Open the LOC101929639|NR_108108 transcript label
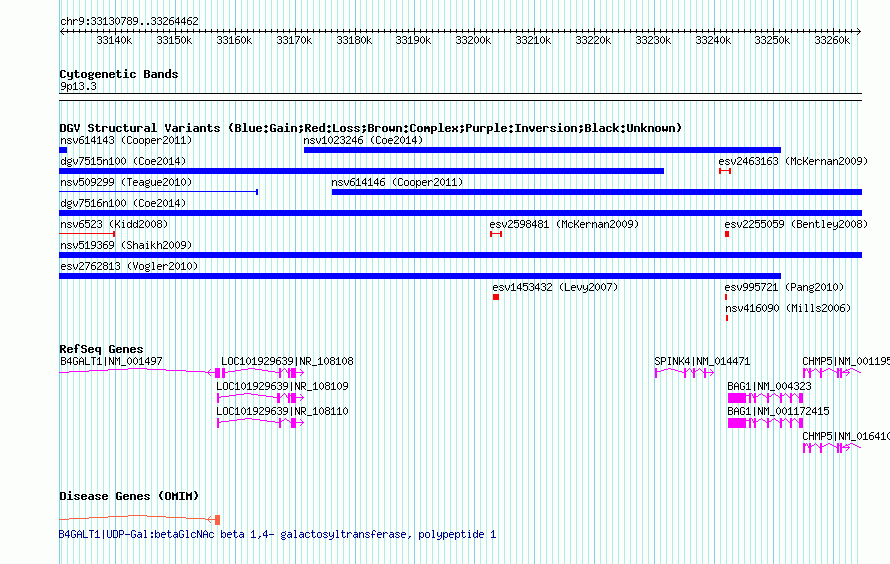Viewport: 890px width, 564px height. 287,361
